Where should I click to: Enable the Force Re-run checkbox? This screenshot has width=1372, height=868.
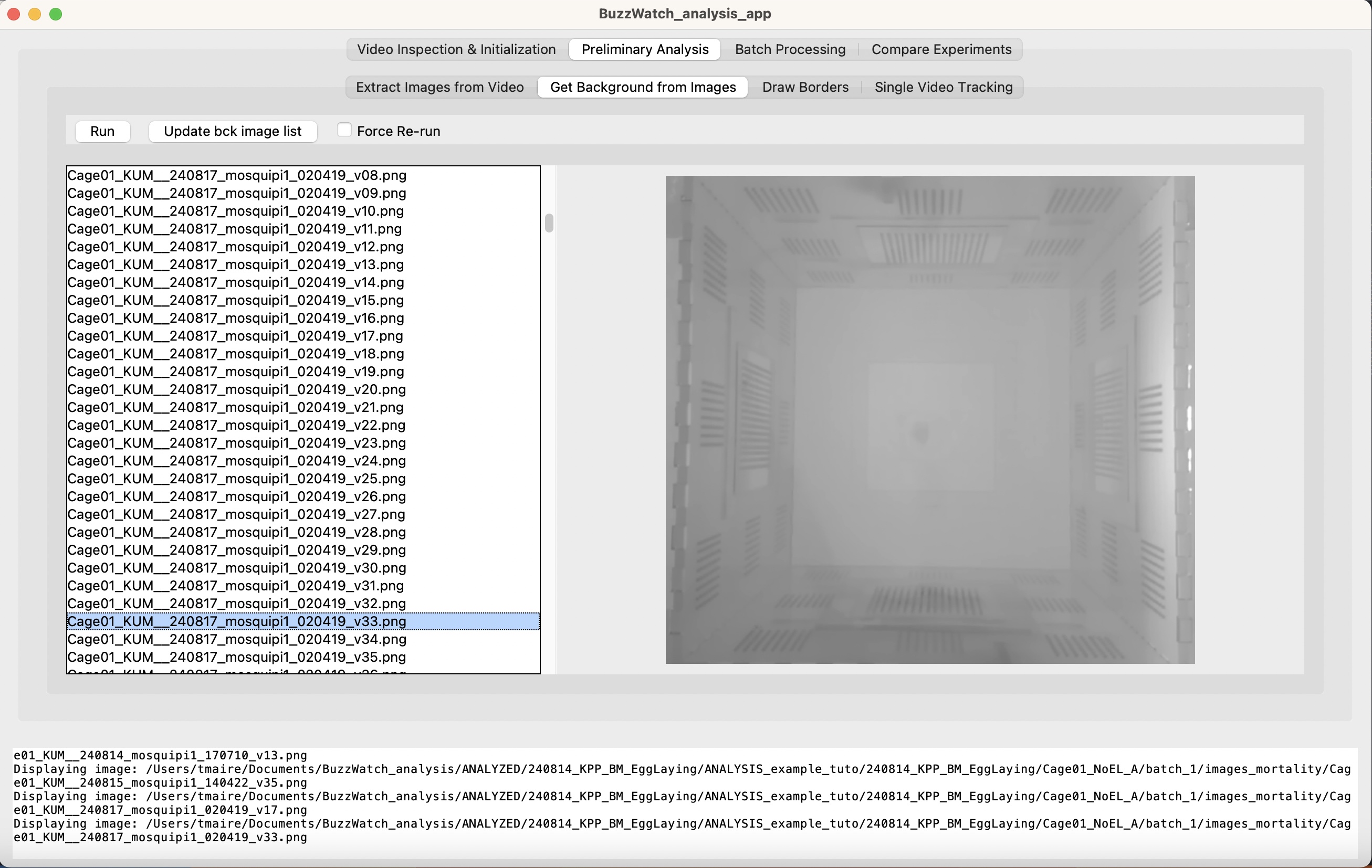pyautogui.click(x=344, y=131)
